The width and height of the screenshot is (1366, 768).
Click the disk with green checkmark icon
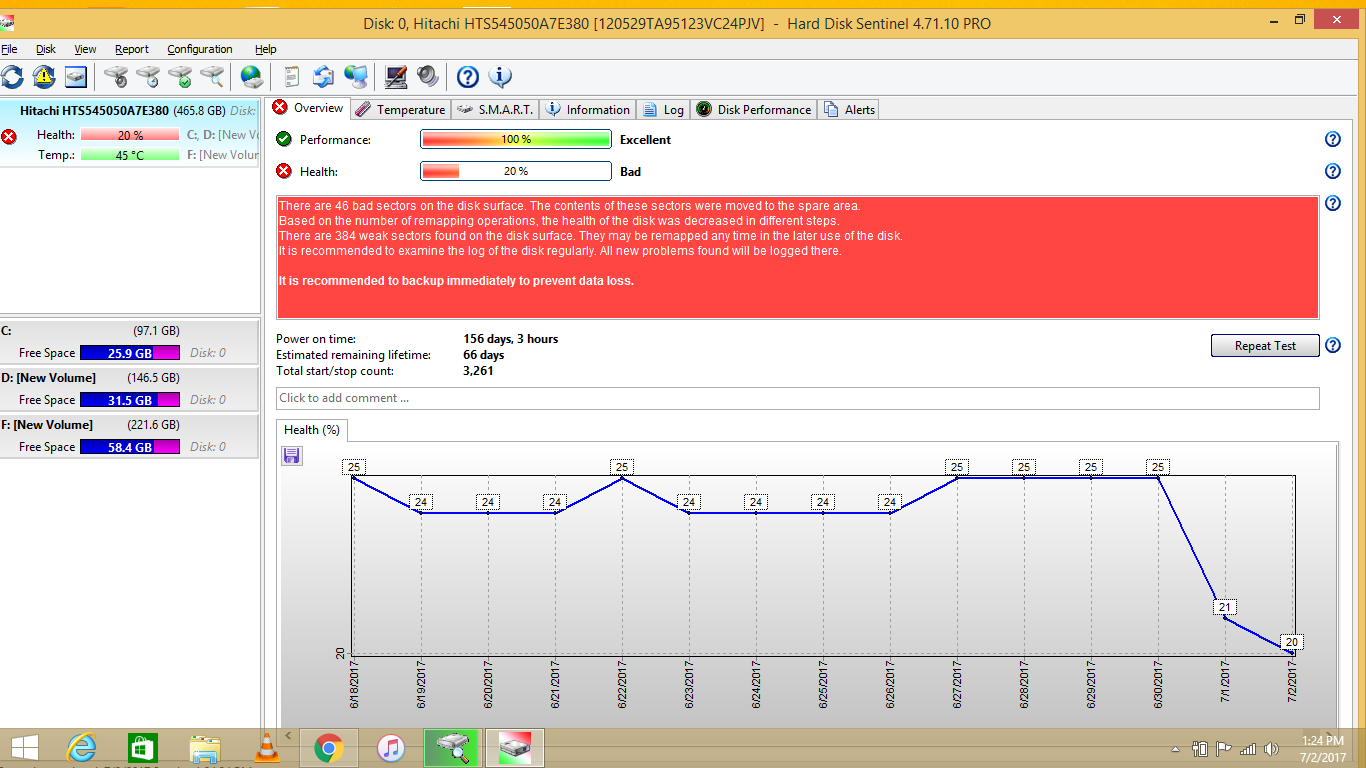pos(180,76)
